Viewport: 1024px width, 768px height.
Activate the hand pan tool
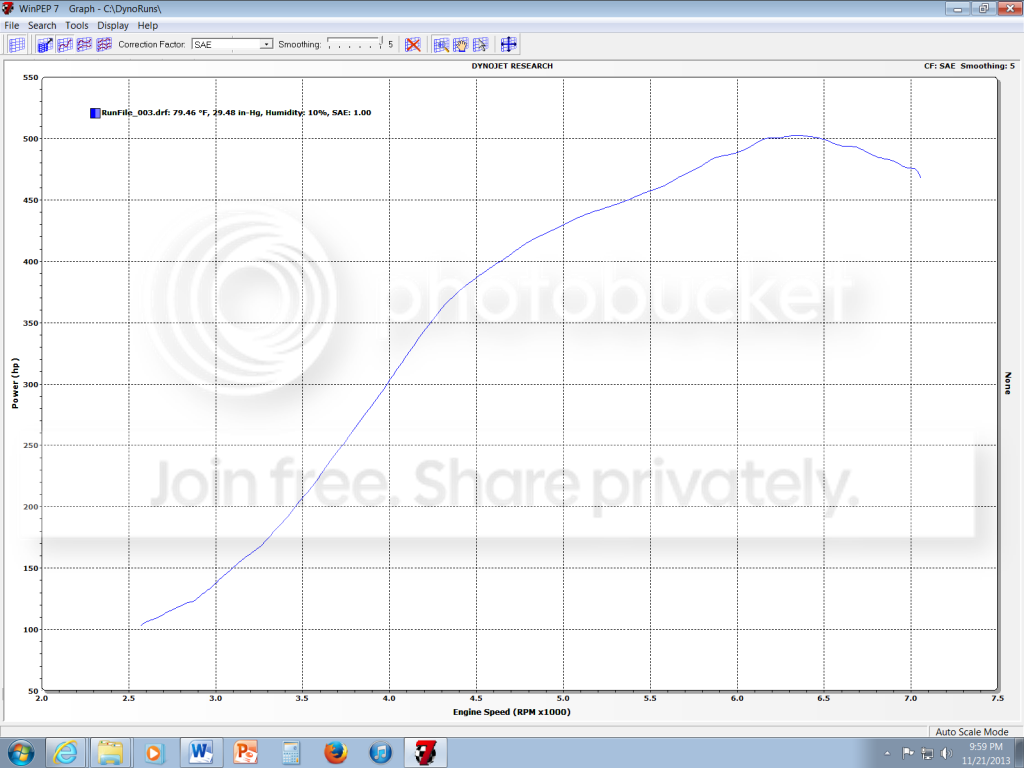tap(460, 45)
